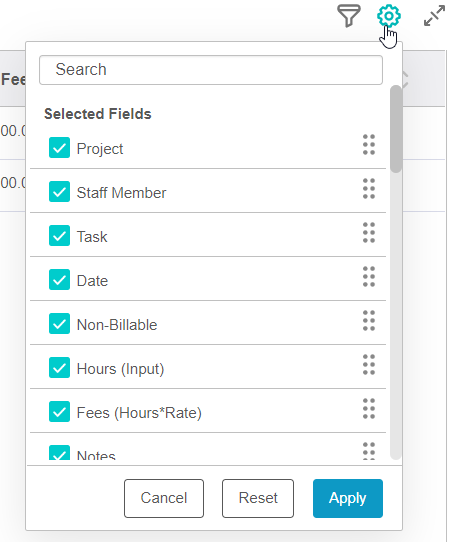Click the Selected Fields heading
The width and height of the screenshot is (453, 542).
tap(98, 114)
